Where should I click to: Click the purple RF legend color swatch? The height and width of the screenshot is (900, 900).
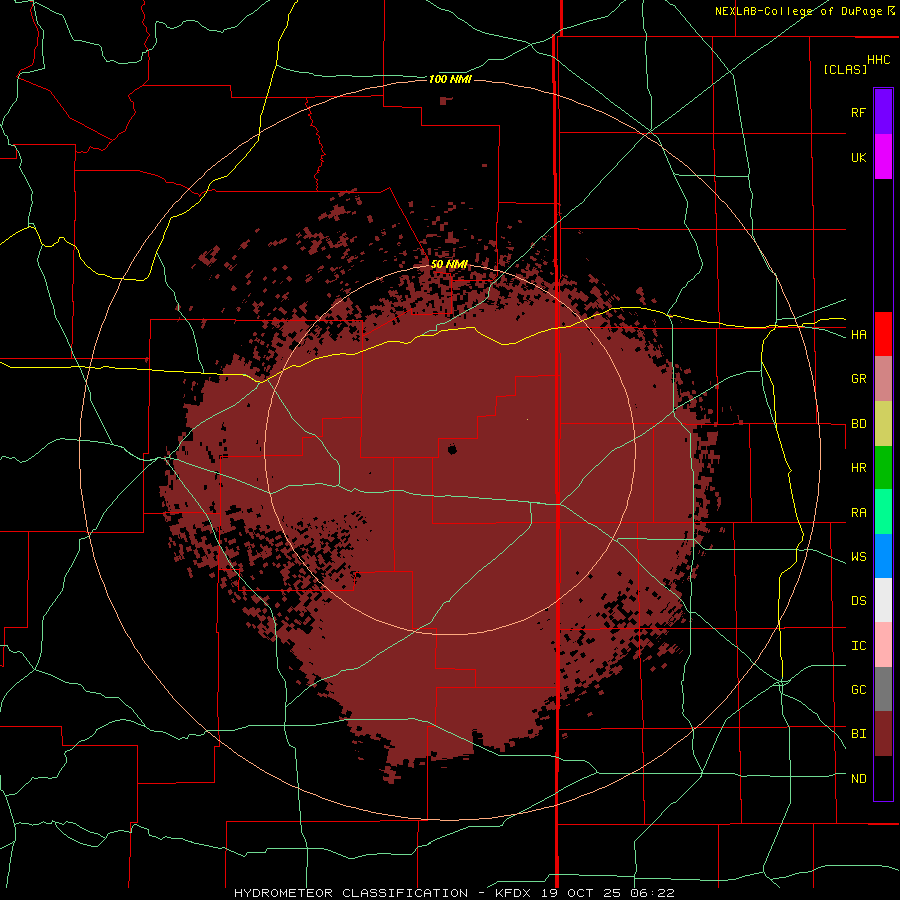tap(883, 112)
